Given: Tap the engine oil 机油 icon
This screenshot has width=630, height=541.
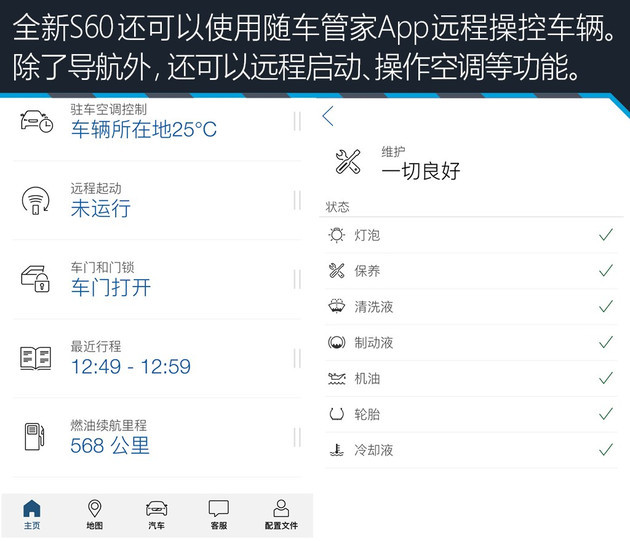Looking at the screenshot, I should coord(337,378).
